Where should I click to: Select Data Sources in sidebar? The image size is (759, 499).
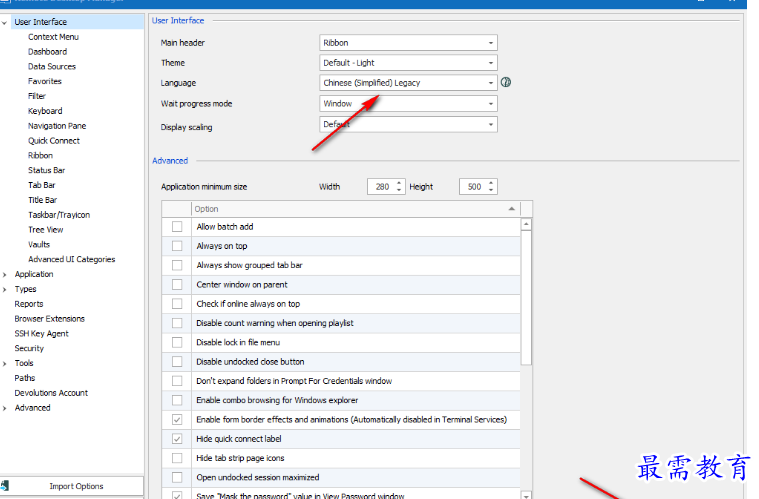(x=52, y=66)
